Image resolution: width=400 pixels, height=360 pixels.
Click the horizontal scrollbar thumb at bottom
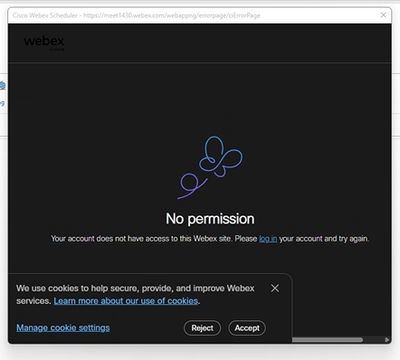point(327,340)
